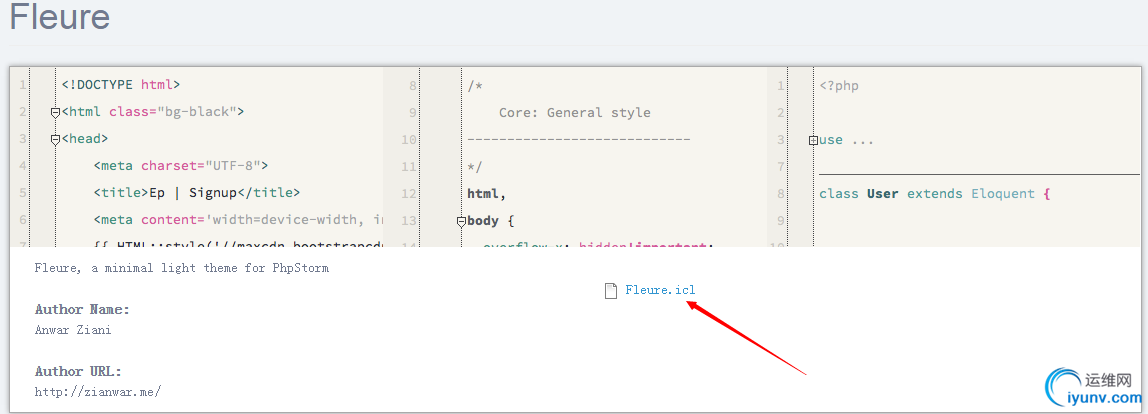The image size is (1148, 414).
Task: Collapse the head tag fold marker
Action: click(x=55, y=139)
